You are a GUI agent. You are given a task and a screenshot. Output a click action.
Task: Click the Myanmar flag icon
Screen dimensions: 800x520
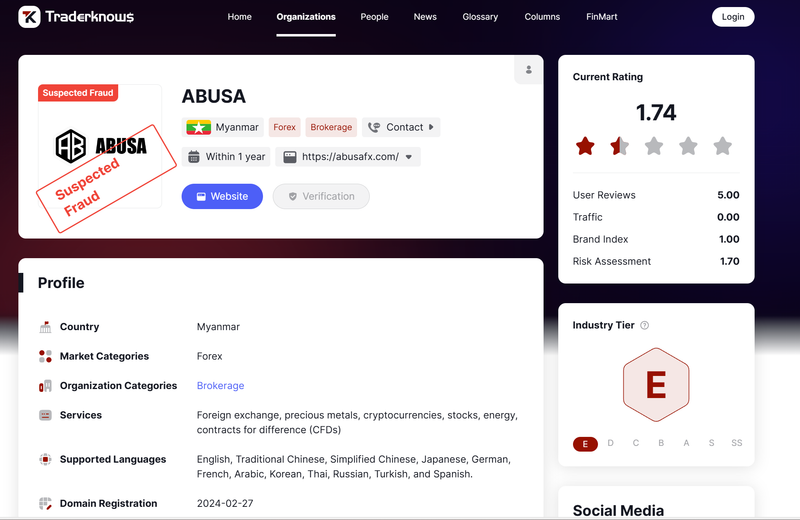(198, 127)
